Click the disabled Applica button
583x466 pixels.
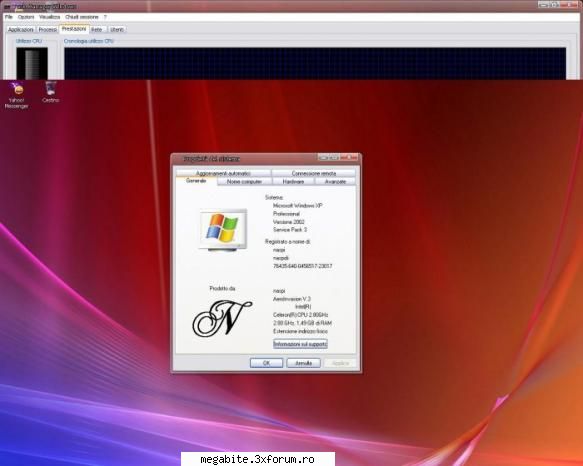pos(340,363)
